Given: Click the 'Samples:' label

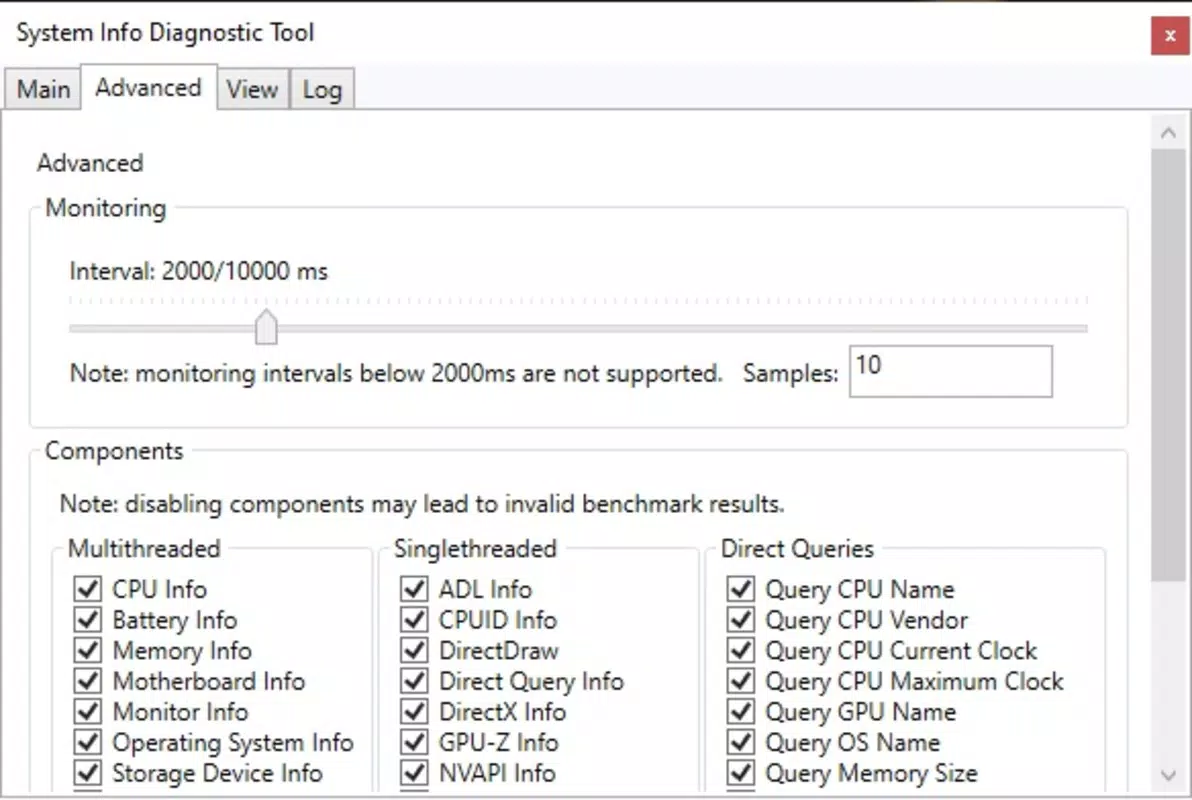Looking at the screenshot, I should [791, 373].
